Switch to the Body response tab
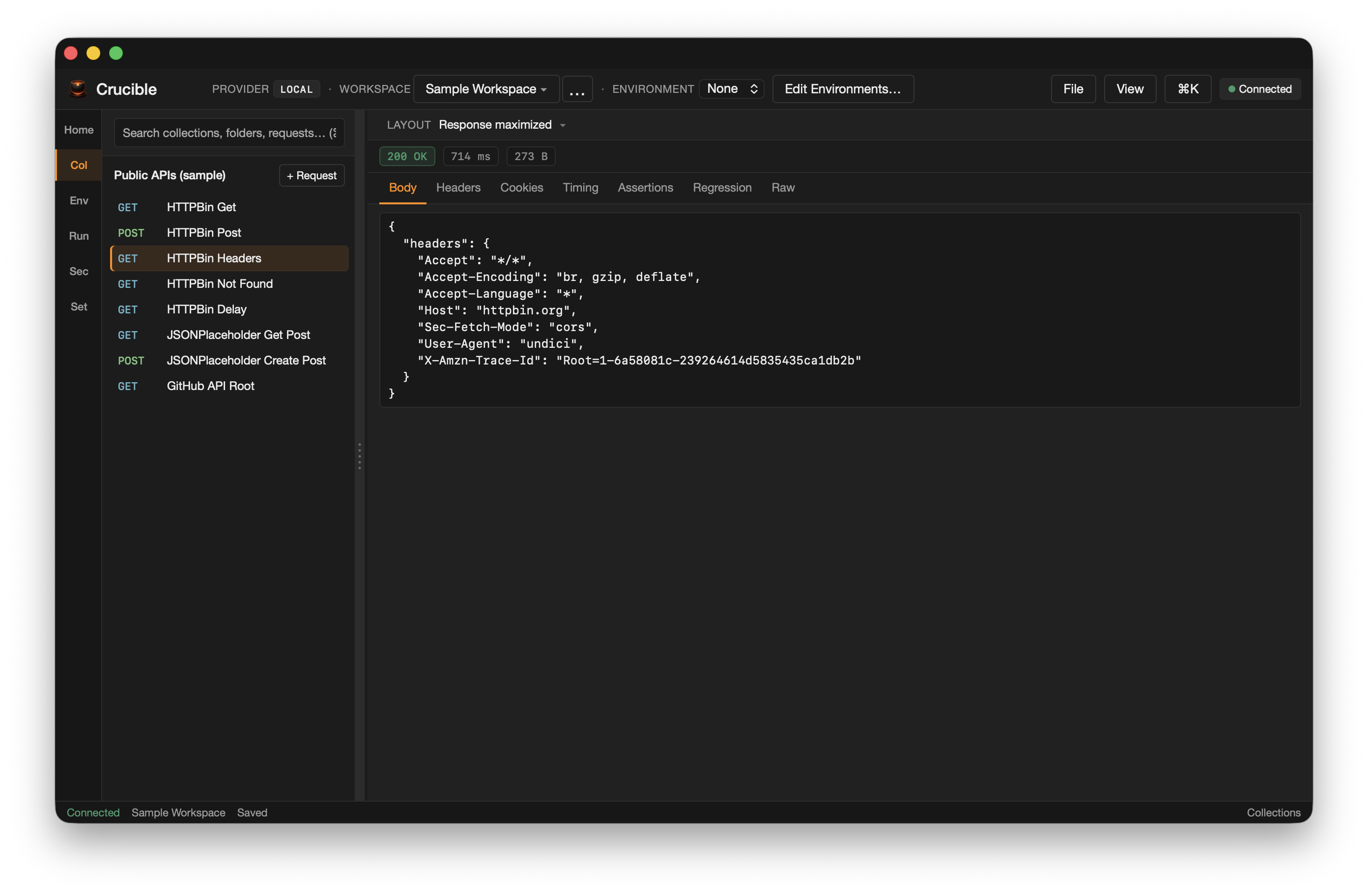Screen dimensions: 1368x896 click(402, 187)
